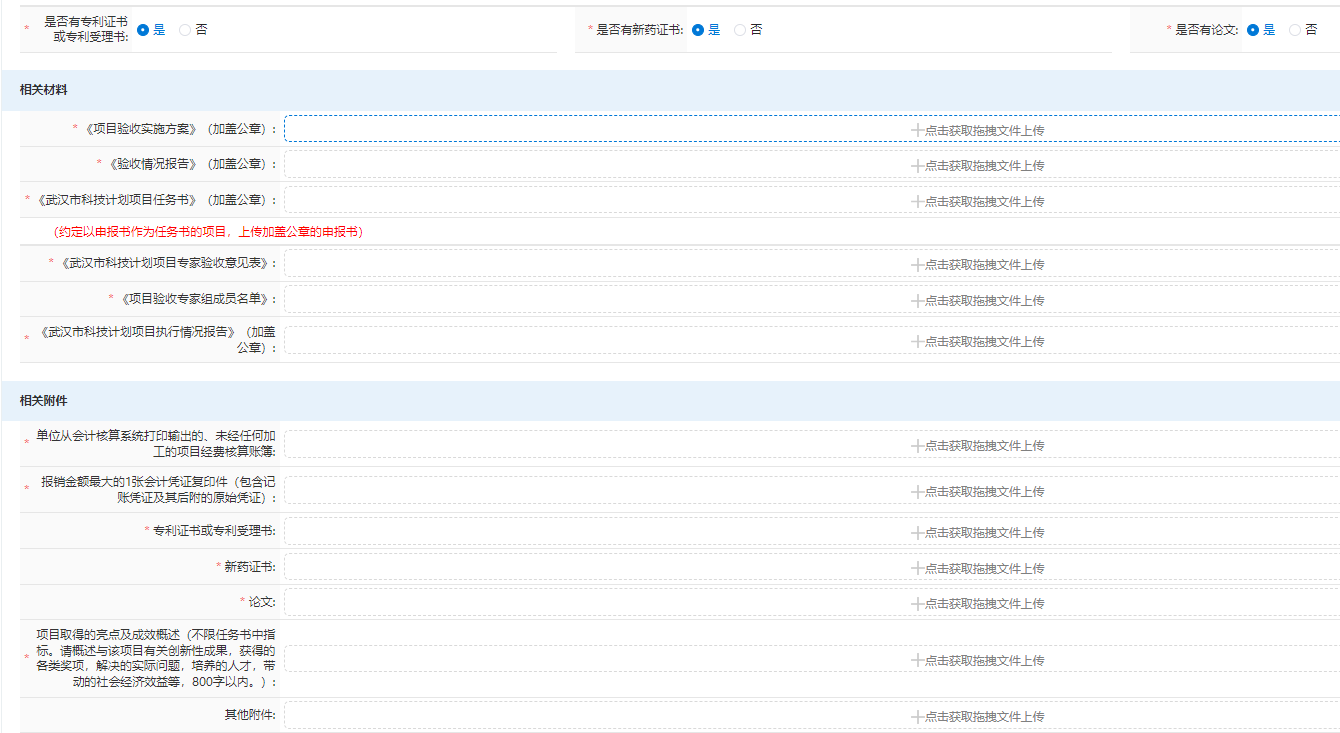Click plus icon for 武汉市科技计划项目任务书 upload
This screenshot has width=1340, height=733.
point(917,201)
